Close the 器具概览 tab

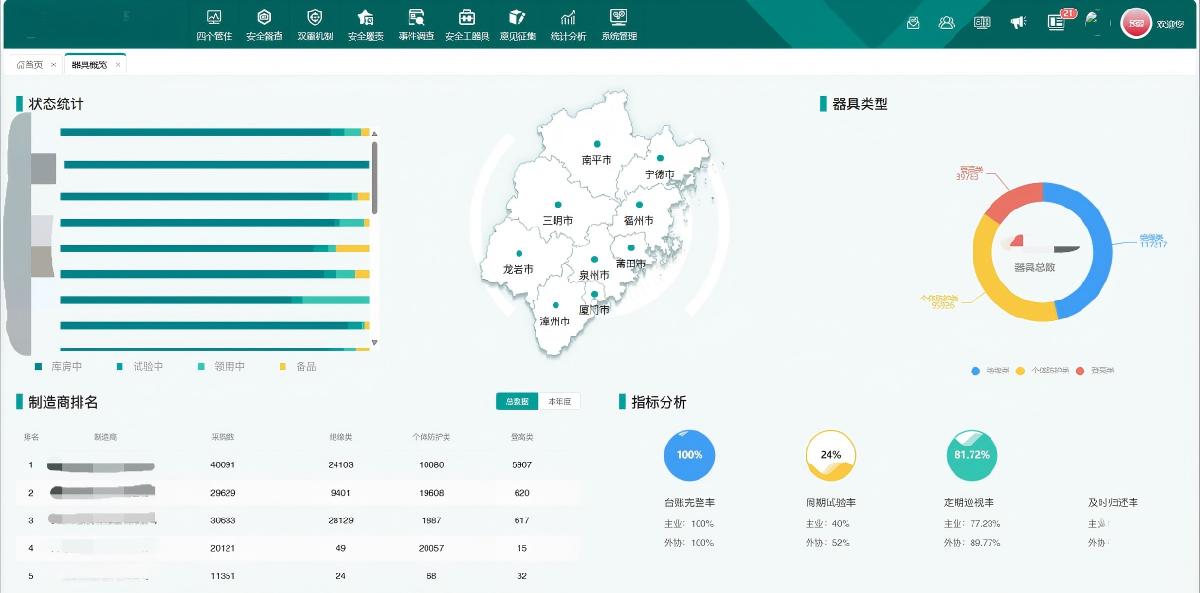(118, 65)
